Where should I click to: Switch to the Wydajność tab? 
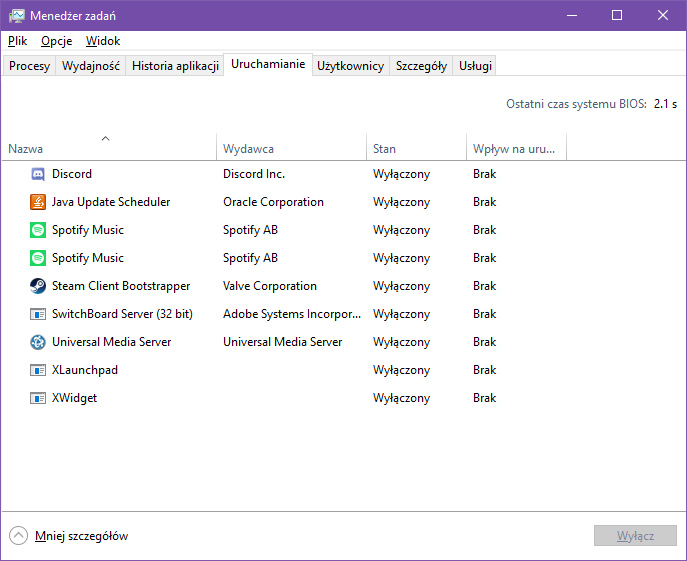click(x=91, y=66)
